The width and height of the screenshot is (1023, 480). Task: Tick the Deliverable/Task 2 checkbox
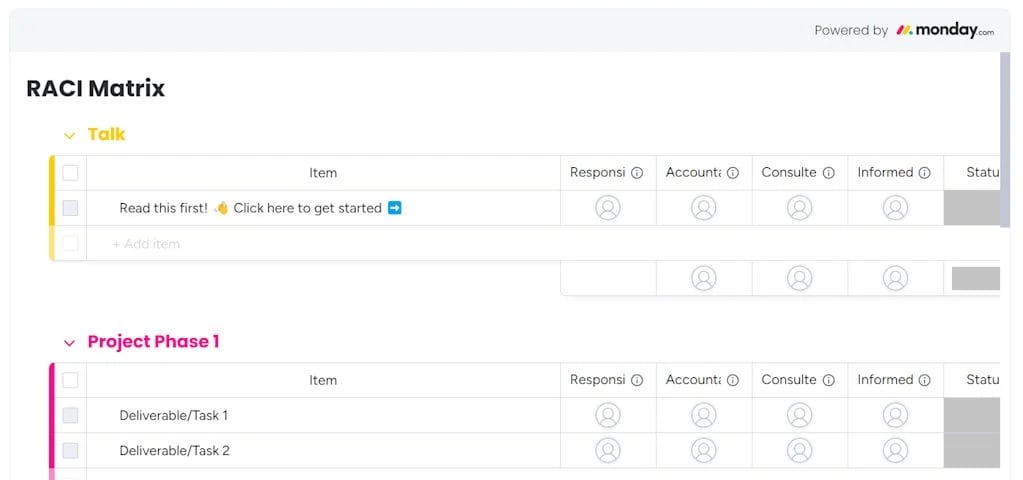coord(70,450)
